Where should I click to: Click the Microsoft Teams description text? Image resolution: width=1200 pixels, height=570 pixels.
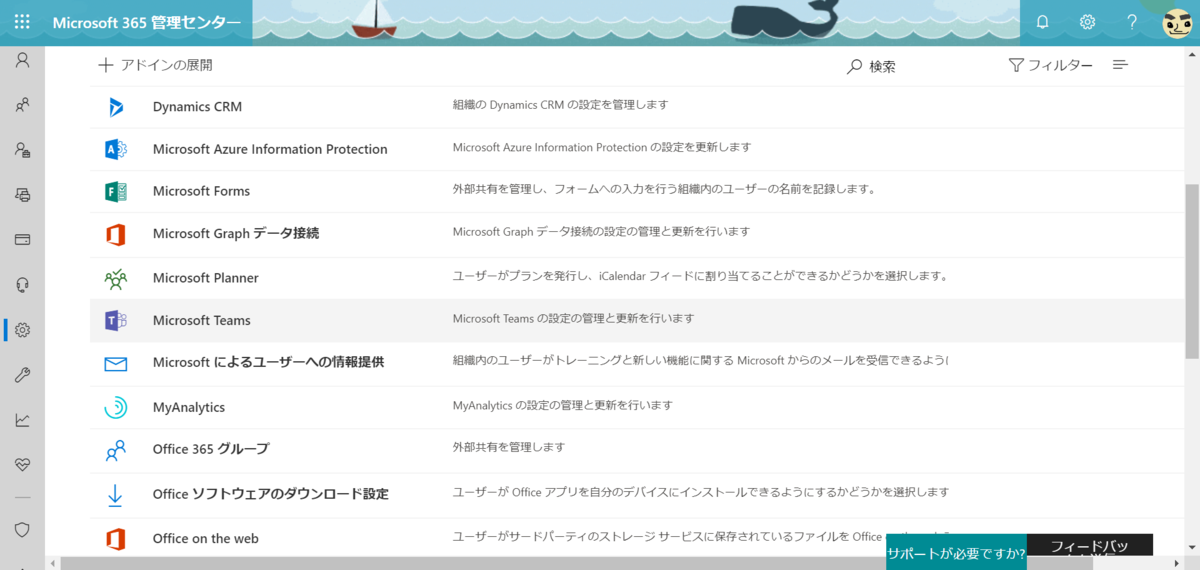[573, 319]
